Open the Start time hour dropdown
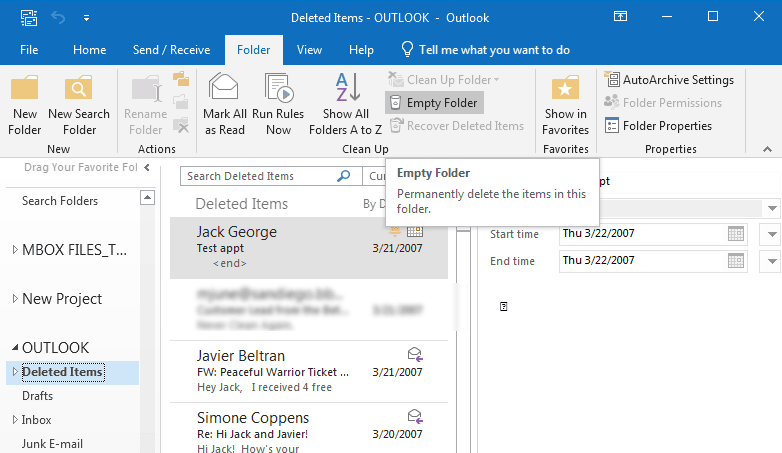Image resolution: width=782 pixels, height=453 pixels. tap(771, 234)
